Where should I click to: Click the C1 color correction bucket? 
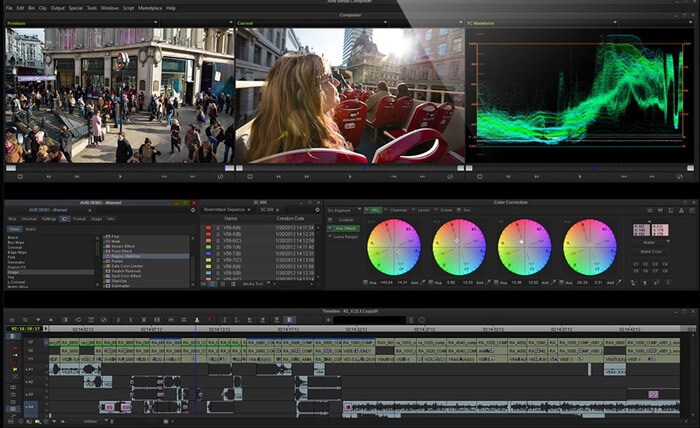pyautogui.click(x=636, y=264)
